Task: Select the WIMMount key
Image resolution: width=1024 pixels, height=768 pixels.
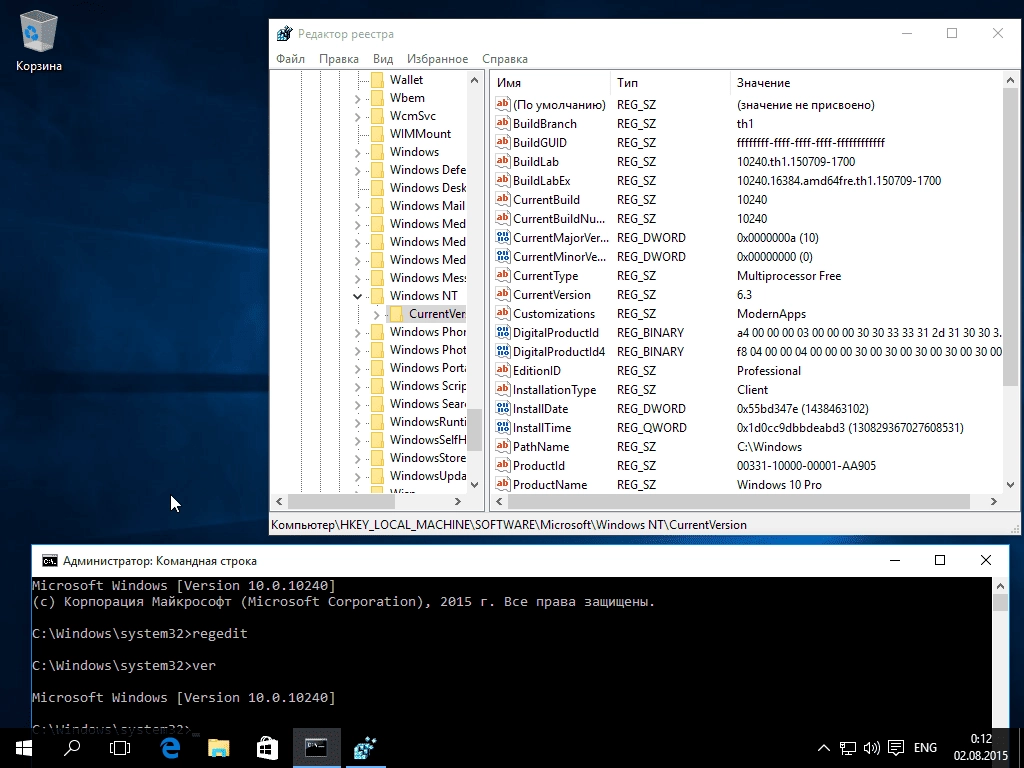Action: point(420,134)
